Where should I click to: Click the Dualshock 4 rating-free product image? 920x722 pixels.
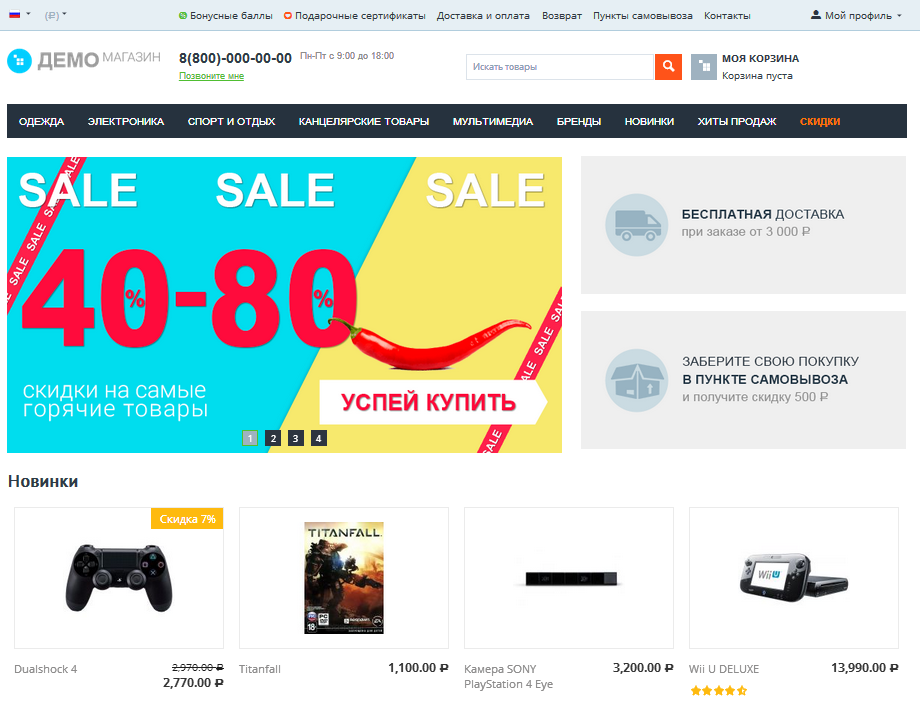pos(119,578)
